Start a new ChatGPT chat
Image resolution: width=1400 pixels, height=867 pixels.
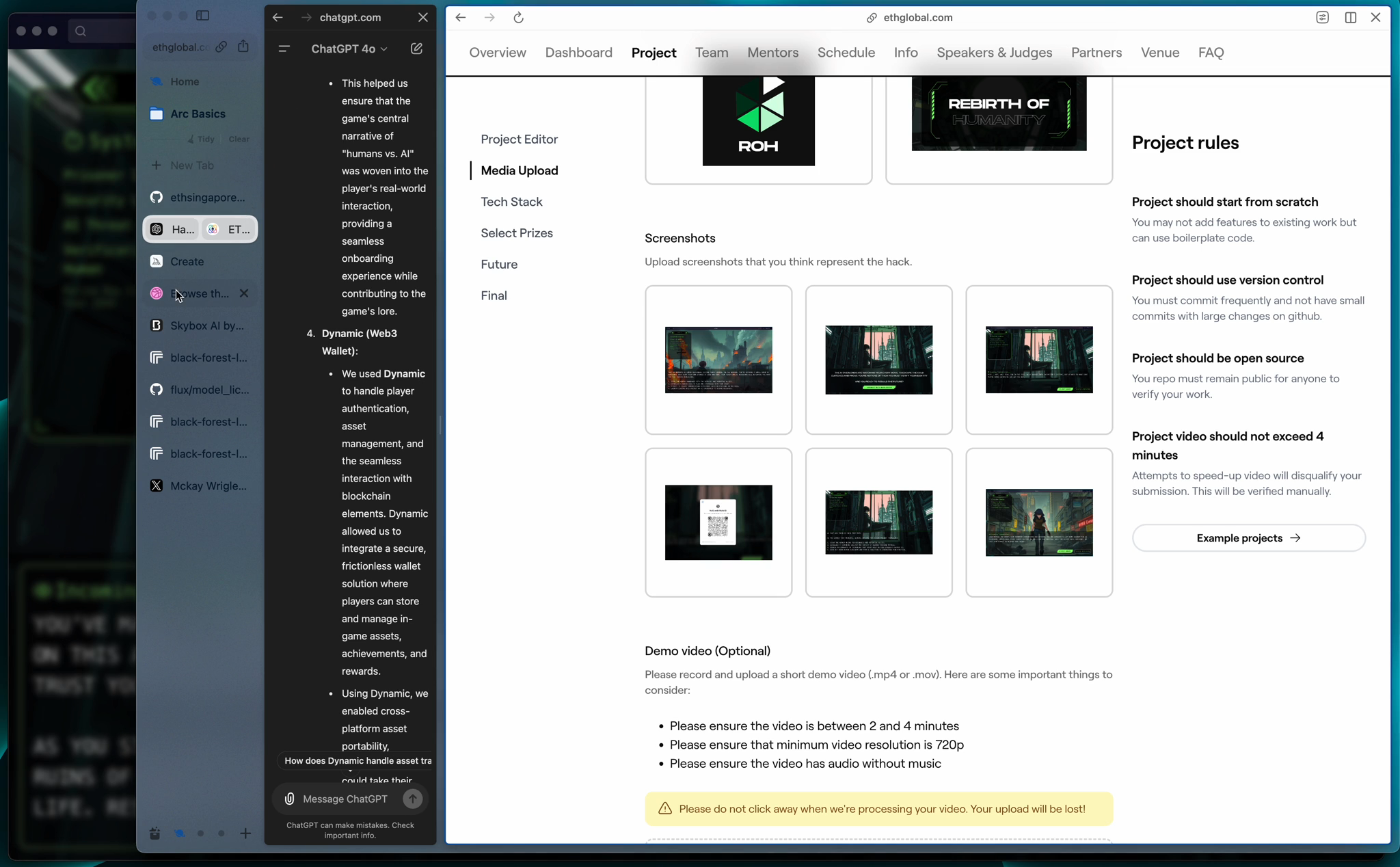pos(416,49)
